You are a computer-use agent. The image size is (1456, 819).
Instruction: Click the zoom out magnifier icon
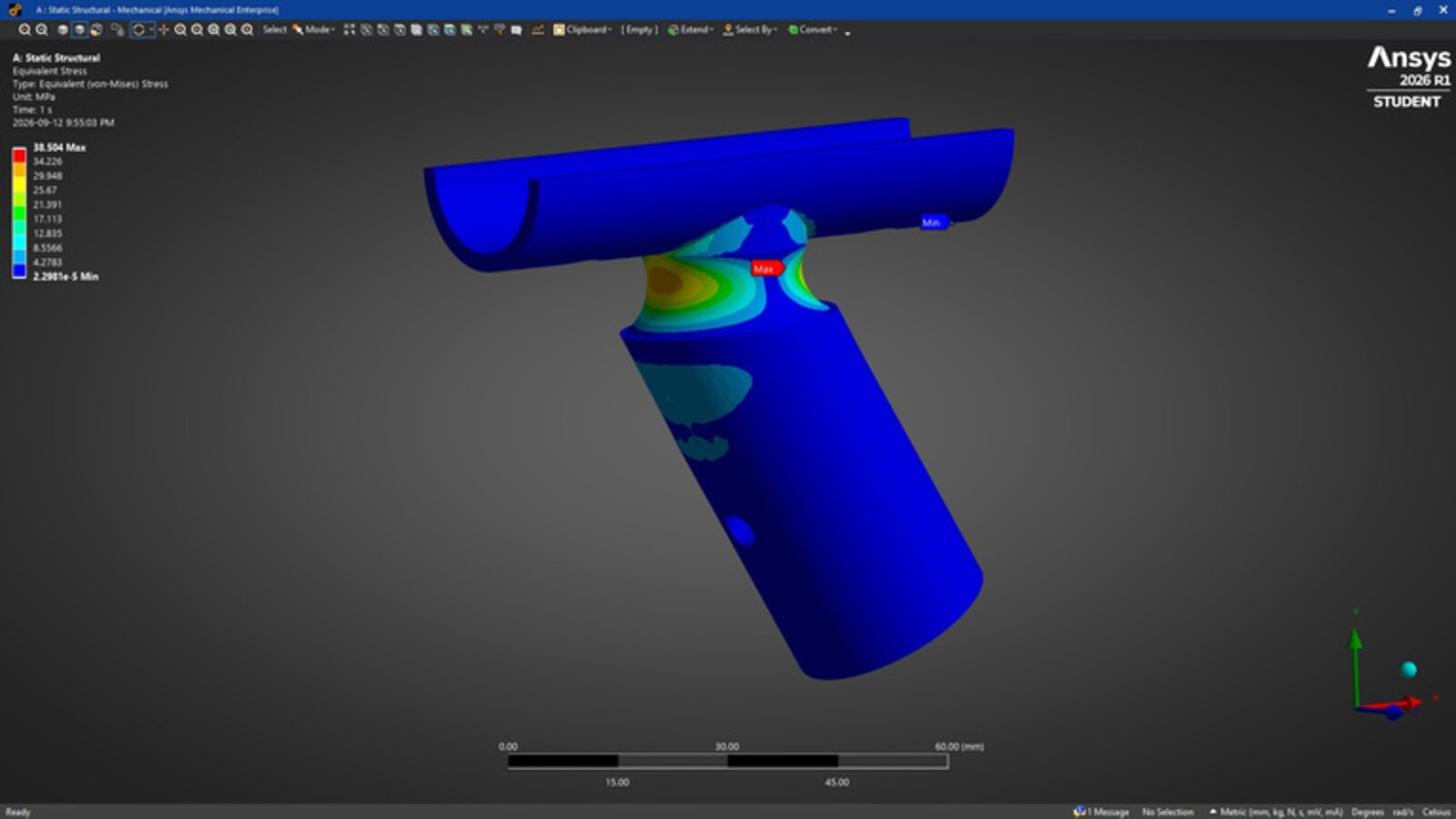click(x=42, y=30)
